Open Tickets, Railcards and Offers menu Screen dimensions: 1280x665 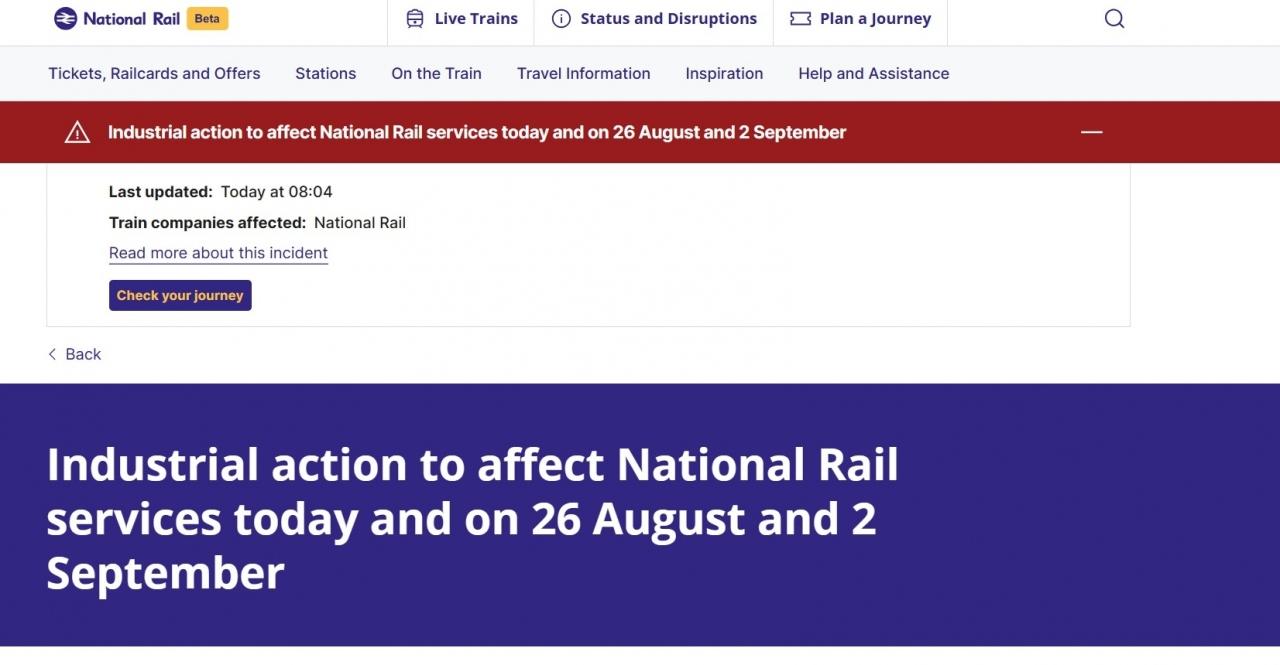[154, 73]
